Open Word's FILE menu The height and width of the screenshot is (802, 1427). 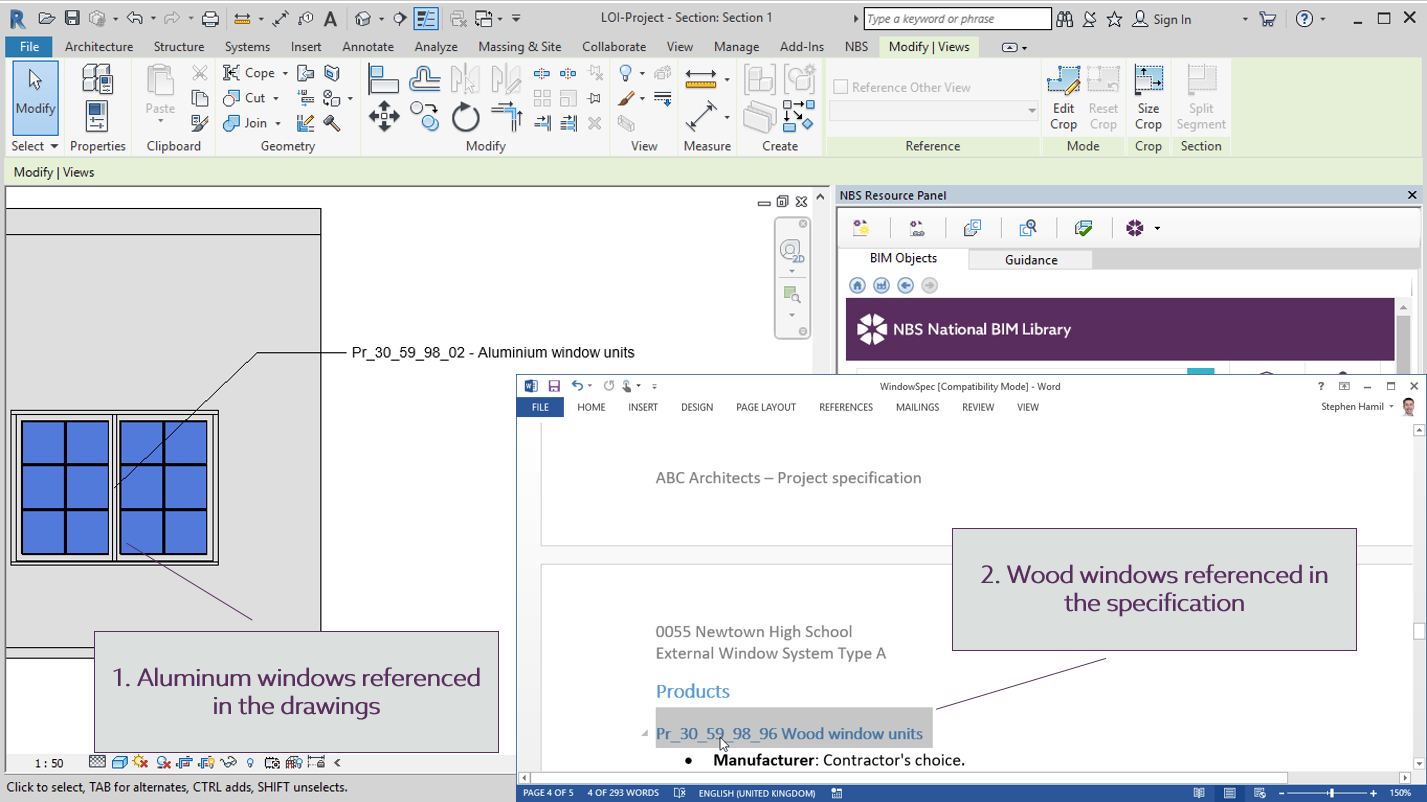pyautogui.click(x=540, y=407)
